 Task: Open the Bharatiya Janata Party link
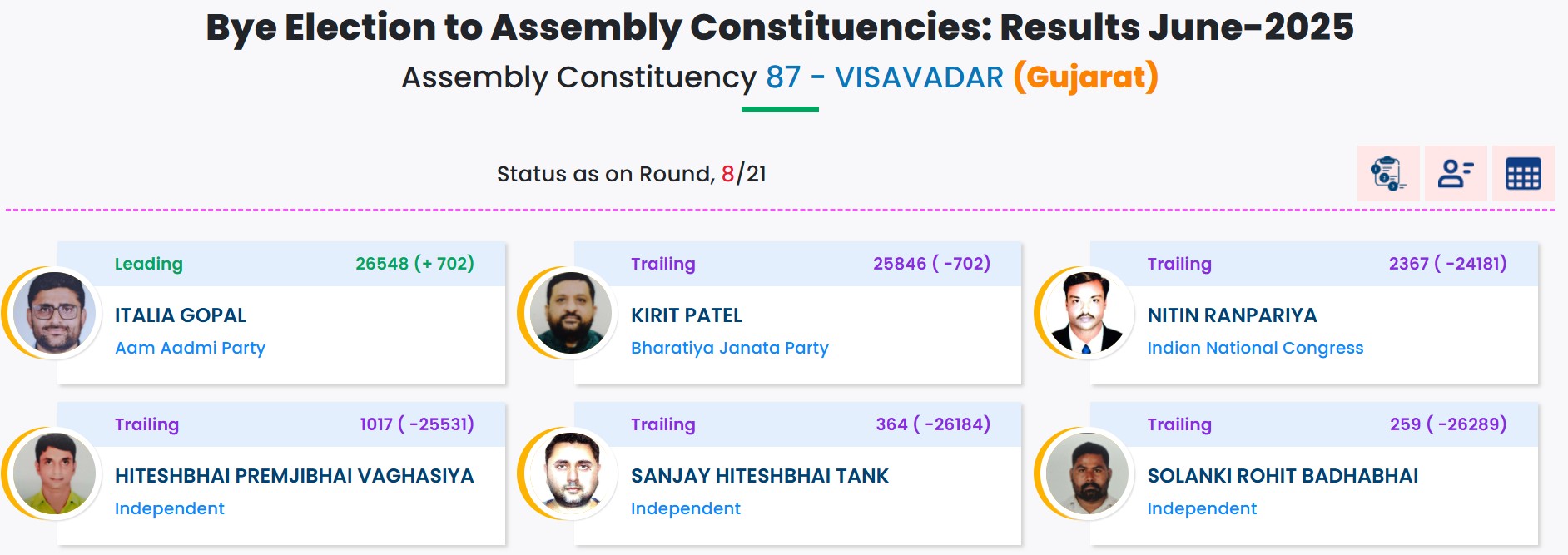727,348
